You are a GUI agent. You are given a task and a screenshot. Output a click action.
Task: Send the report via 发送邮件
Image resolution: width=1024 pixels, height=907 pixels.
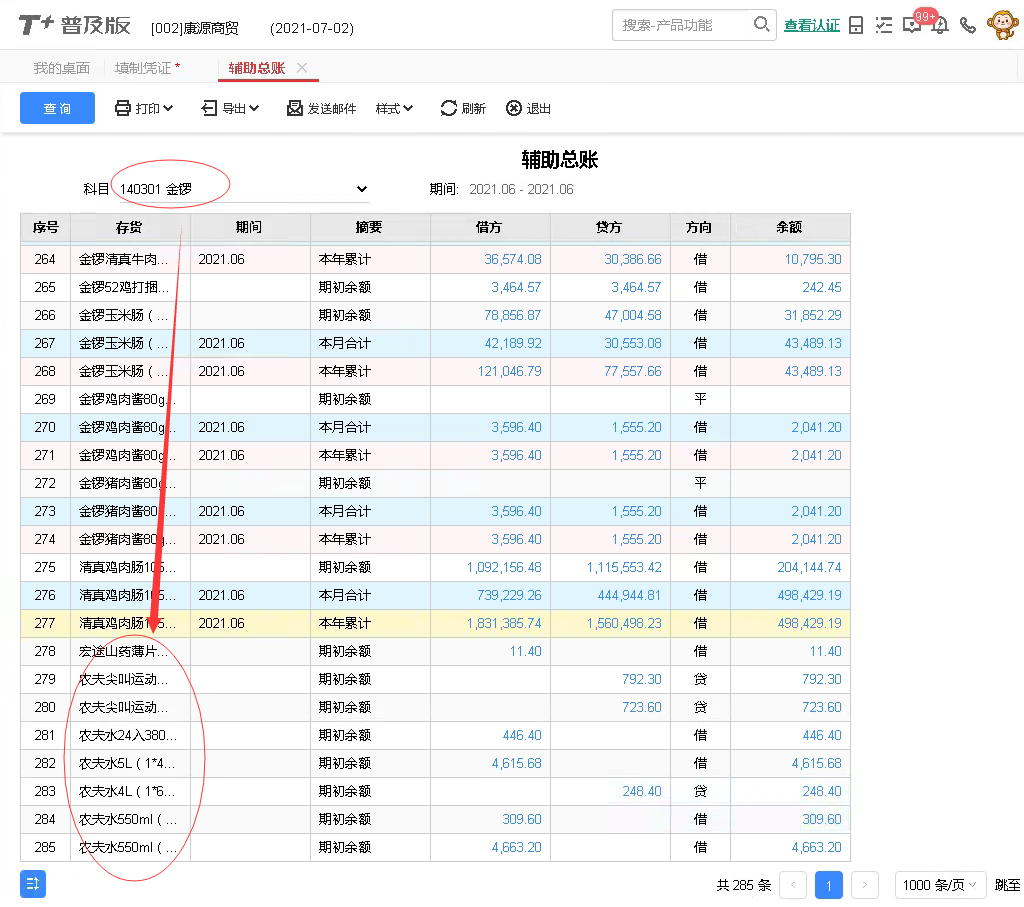click(x=322, y=108)
